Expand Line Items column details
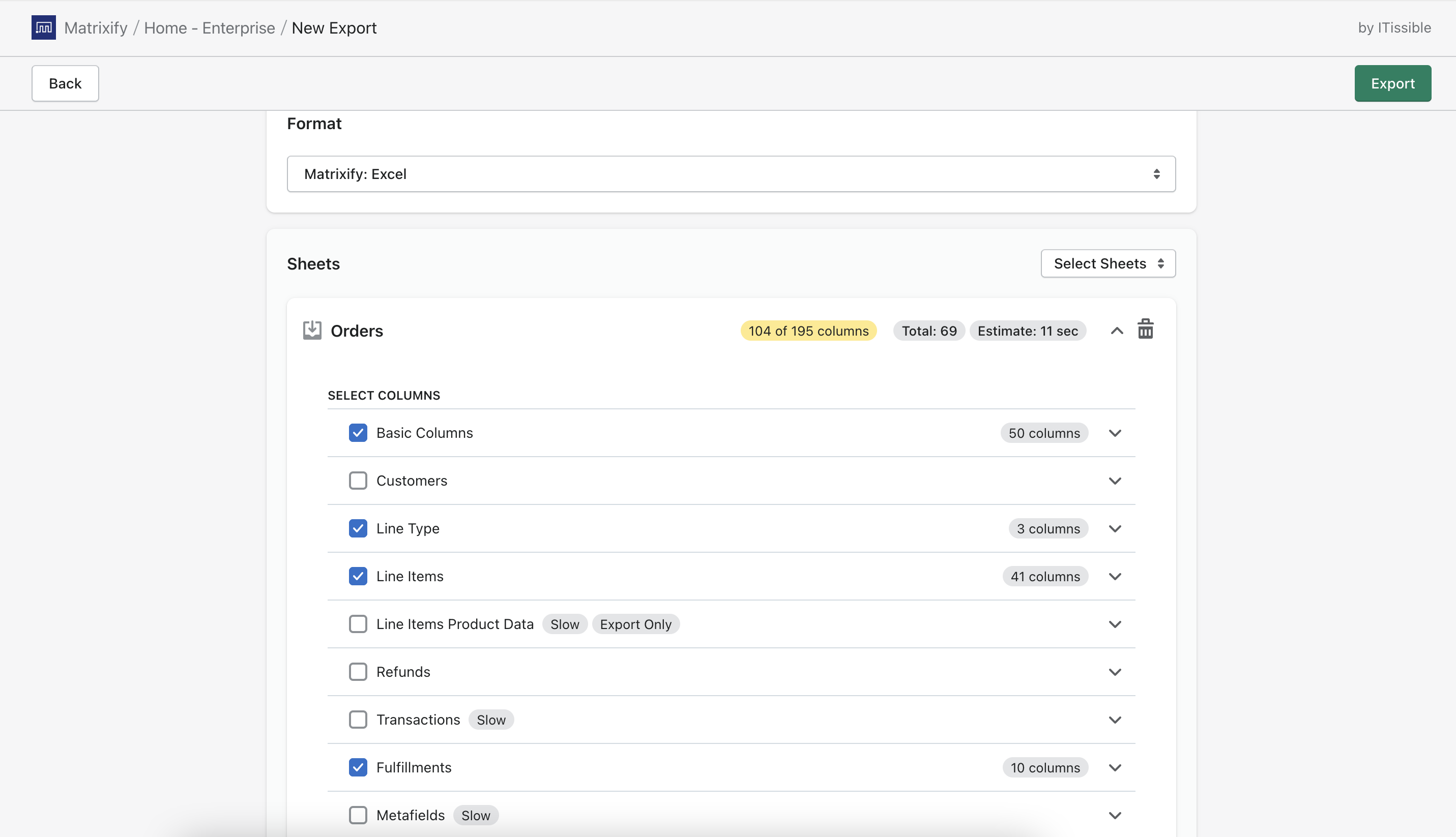1456x837 pixels. pyautogui.click(x=1115, y=576)
